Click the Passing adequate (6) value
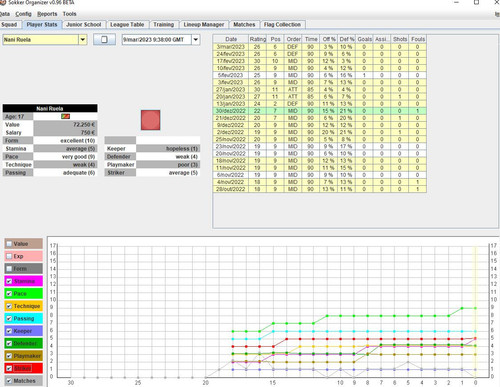Image resolution: width=500 pixels, height=387 pixels. [x=65, y=173]
